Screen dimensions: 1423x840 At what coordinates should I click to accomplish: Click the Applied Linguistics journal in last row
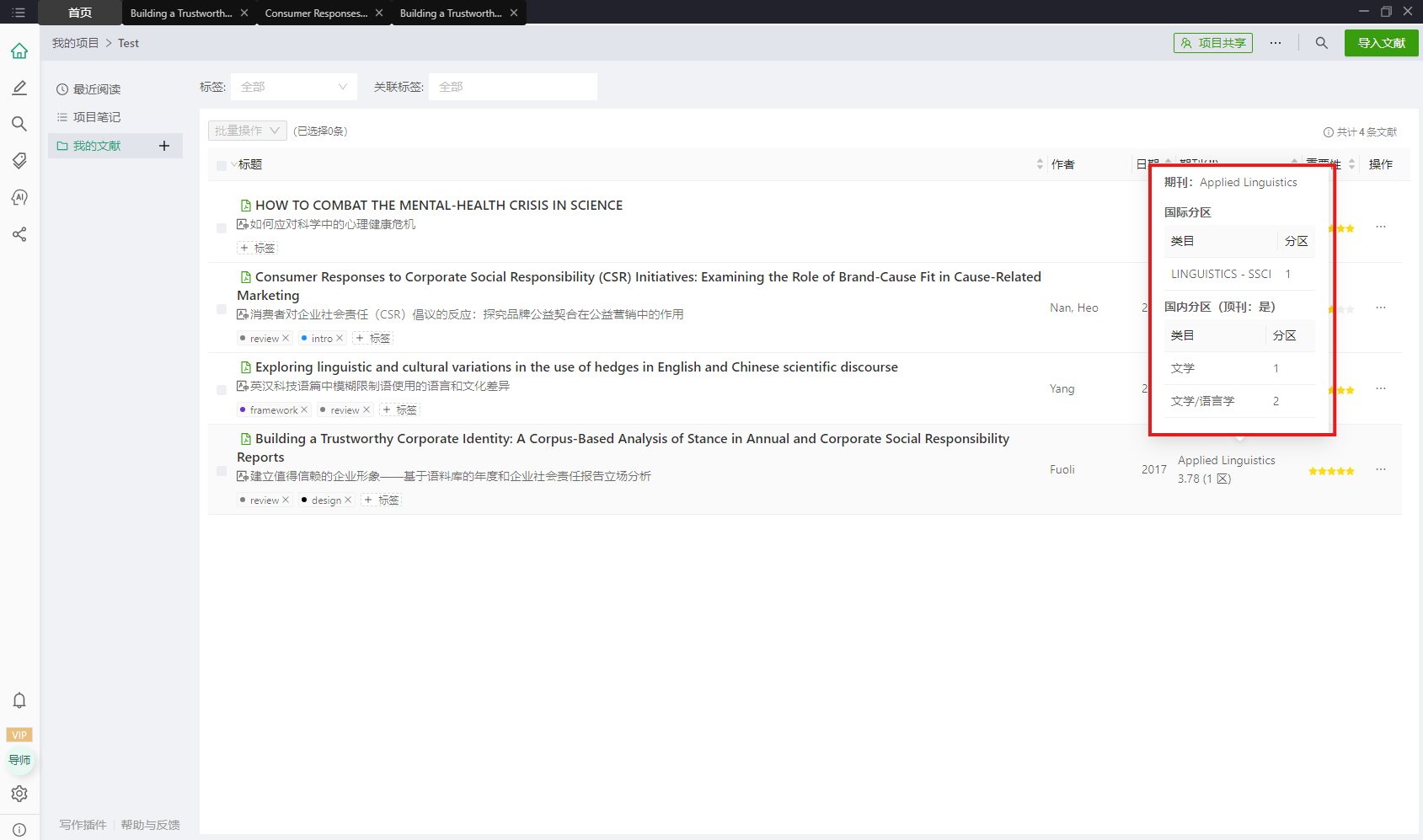click(x=1226, y=460)
